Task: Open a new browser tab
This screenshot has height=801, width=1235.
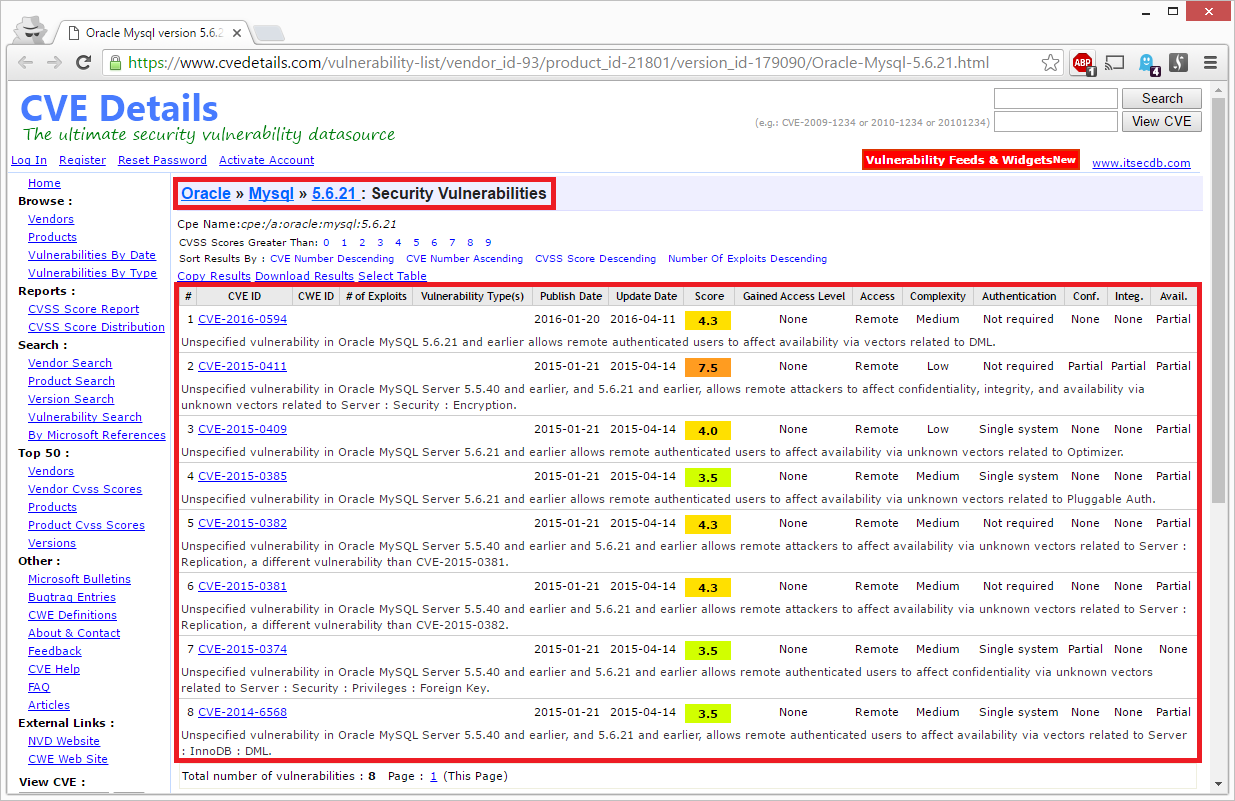Action: coord(269,33)
